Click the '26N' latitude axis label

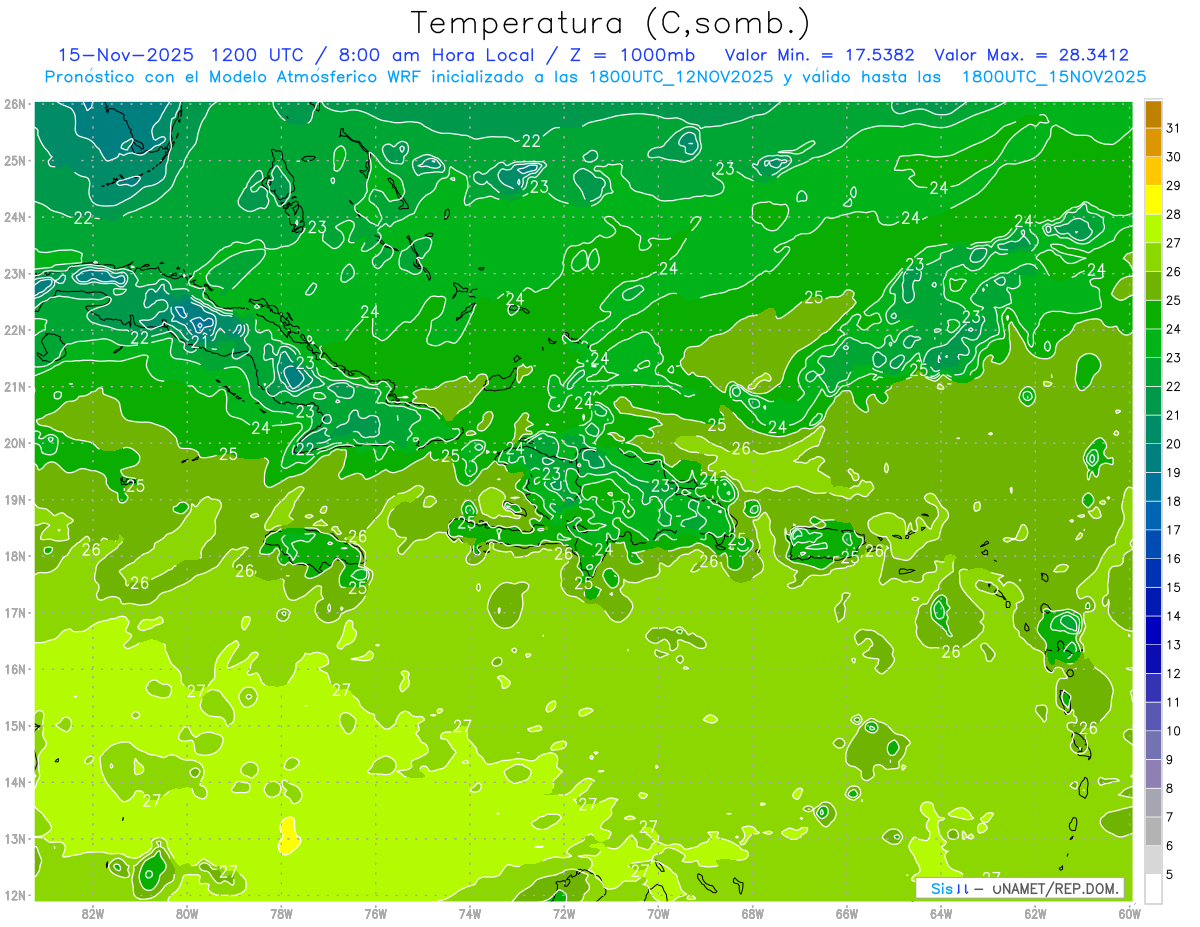click(14, 104)
